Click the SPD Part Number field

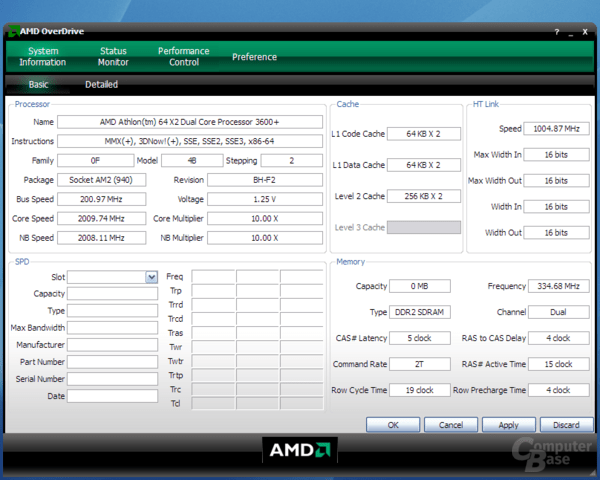(x=112, y=362)
